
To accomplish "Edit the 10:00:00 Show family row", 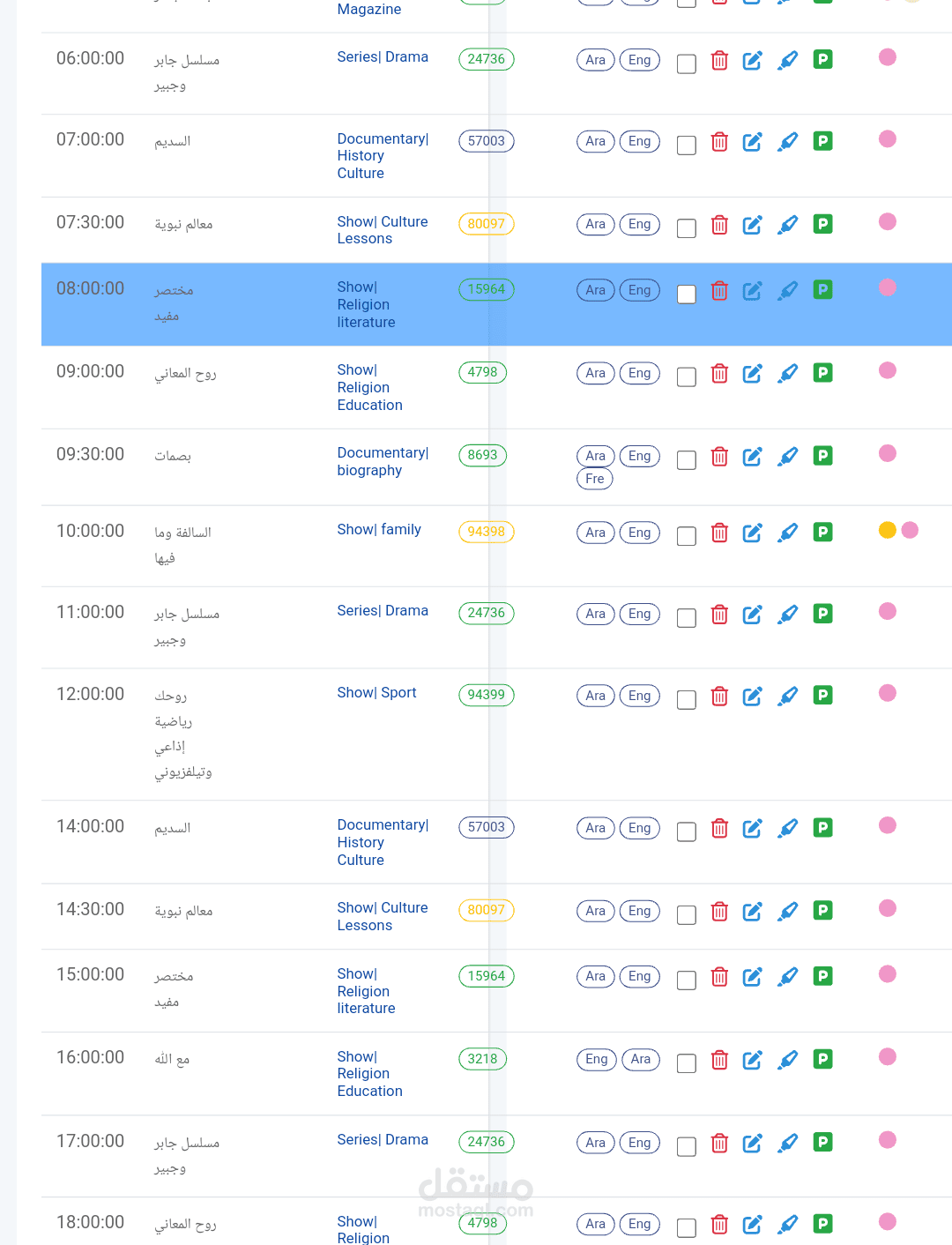I will [752, 533].
